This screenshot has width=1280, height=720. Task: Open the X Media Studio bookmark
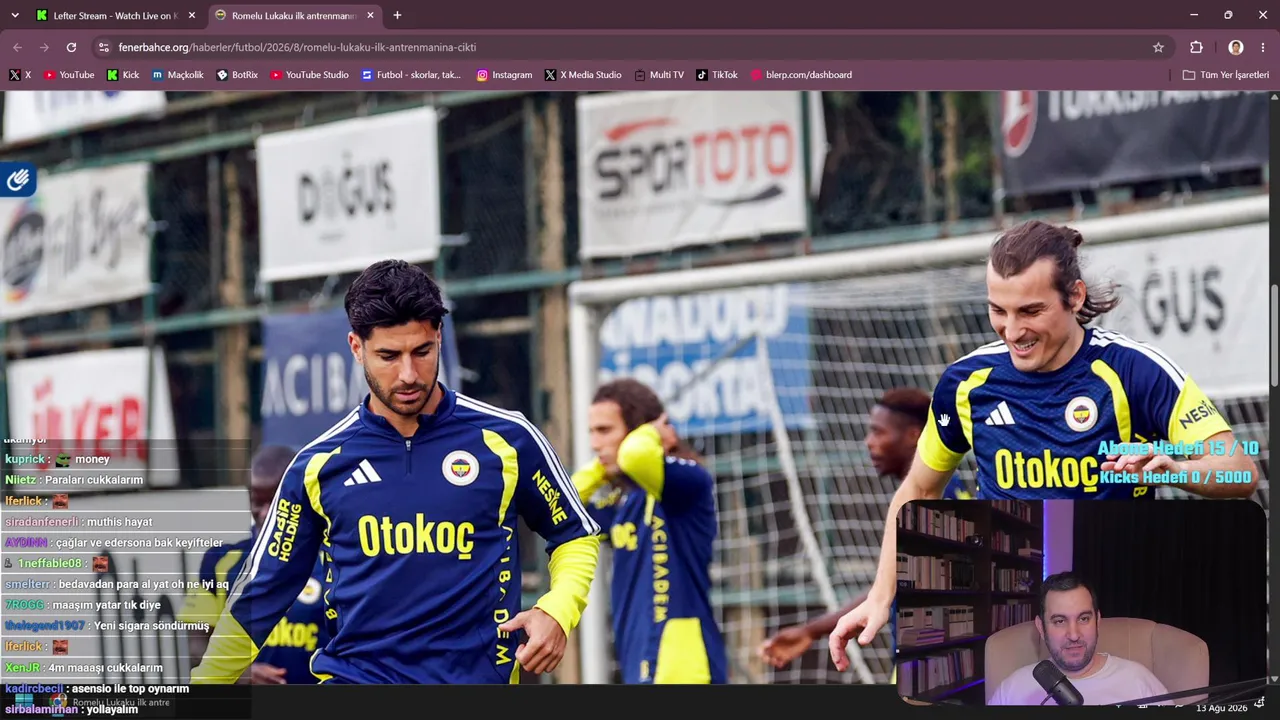click(583, 75)
